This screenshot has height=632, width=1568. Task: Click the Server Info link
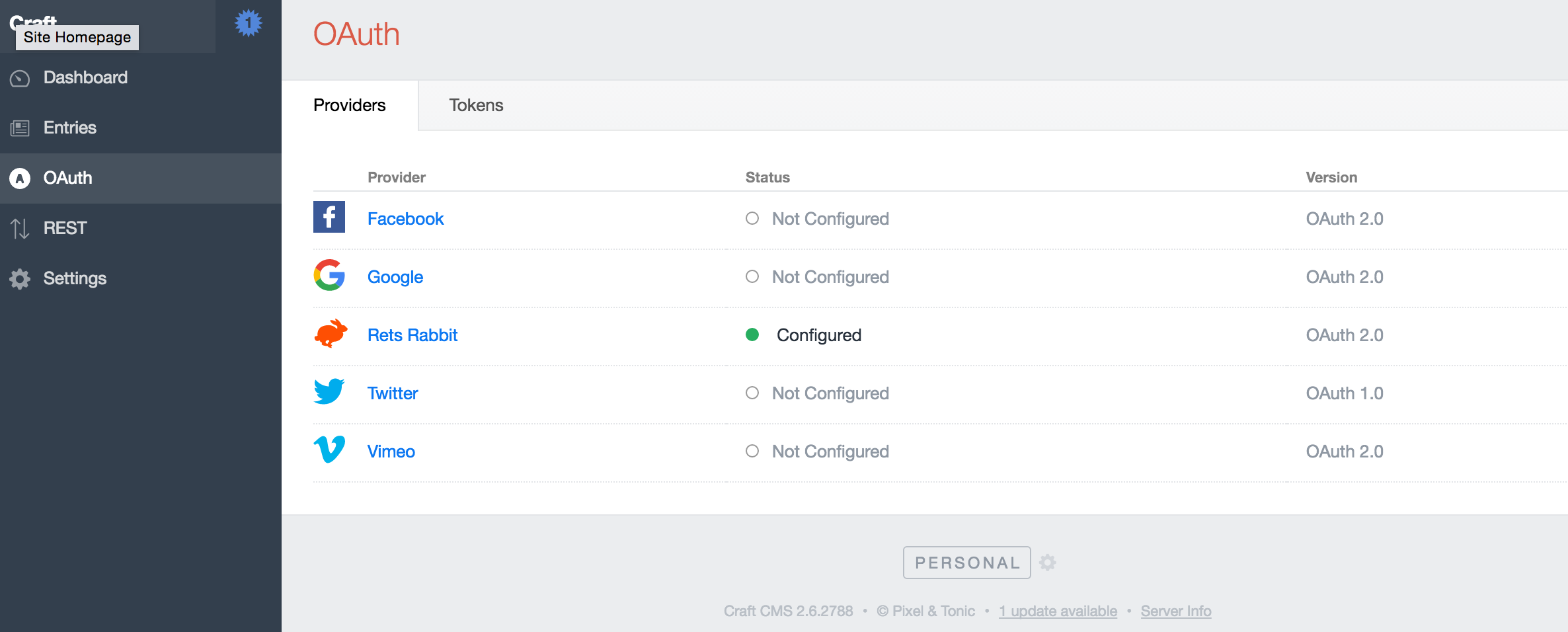pos(1176,611)
